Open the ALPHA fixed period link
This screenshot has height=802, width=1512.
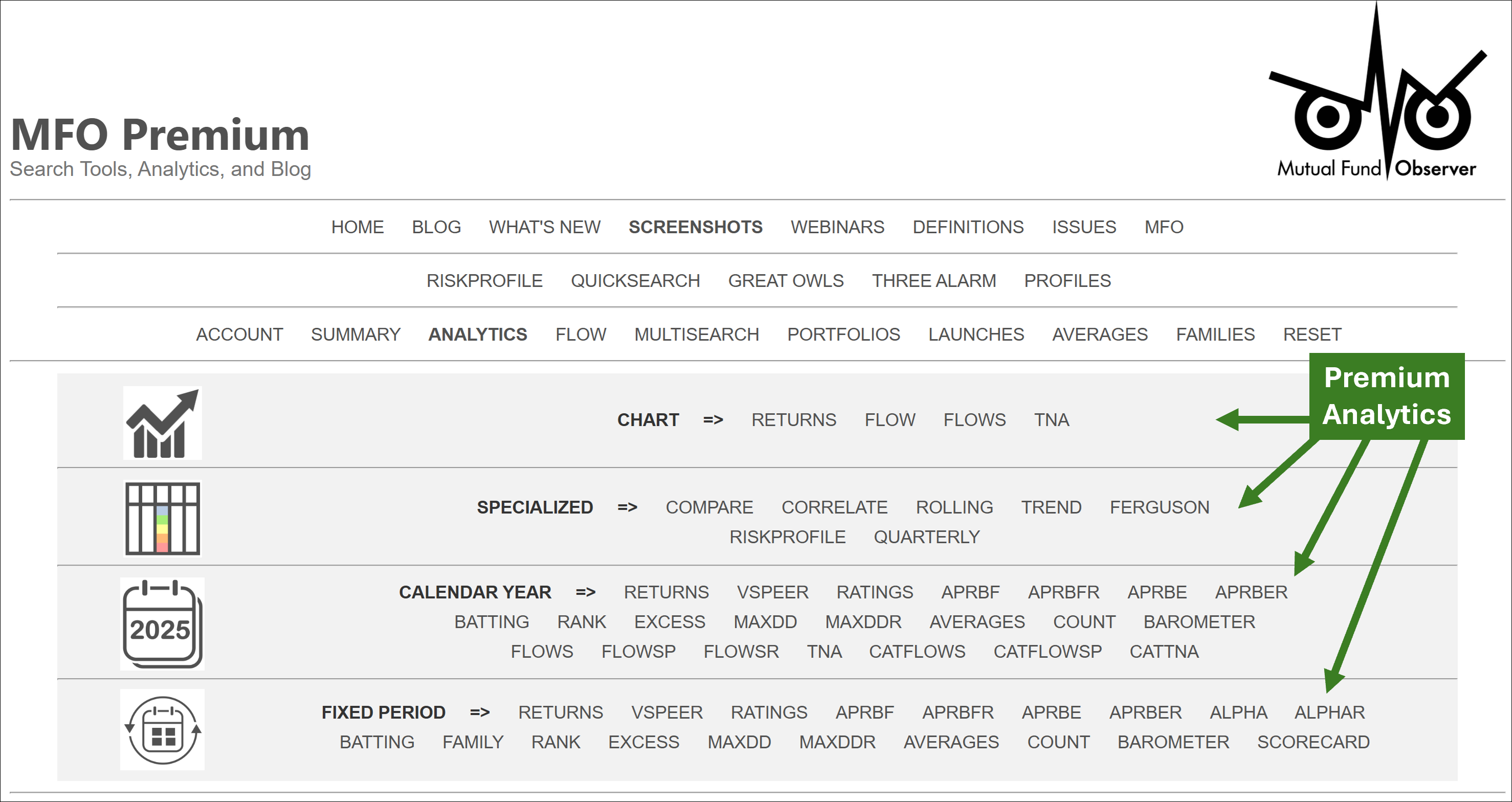tap(1238, 713)
